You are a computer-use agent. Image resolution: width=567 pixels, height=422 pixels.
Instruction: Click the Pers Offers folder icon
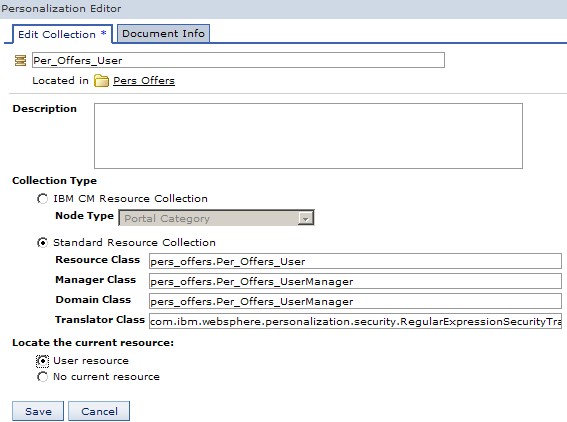(101, 81)
